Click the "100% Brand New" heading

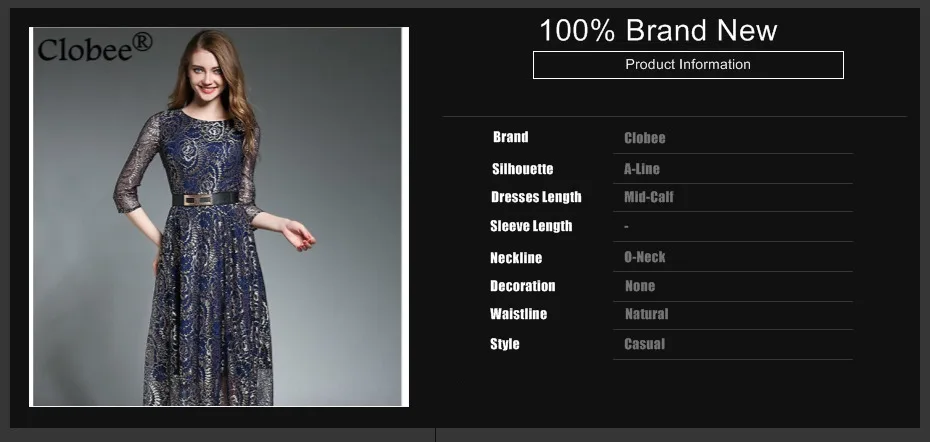(x=658, y=30)
